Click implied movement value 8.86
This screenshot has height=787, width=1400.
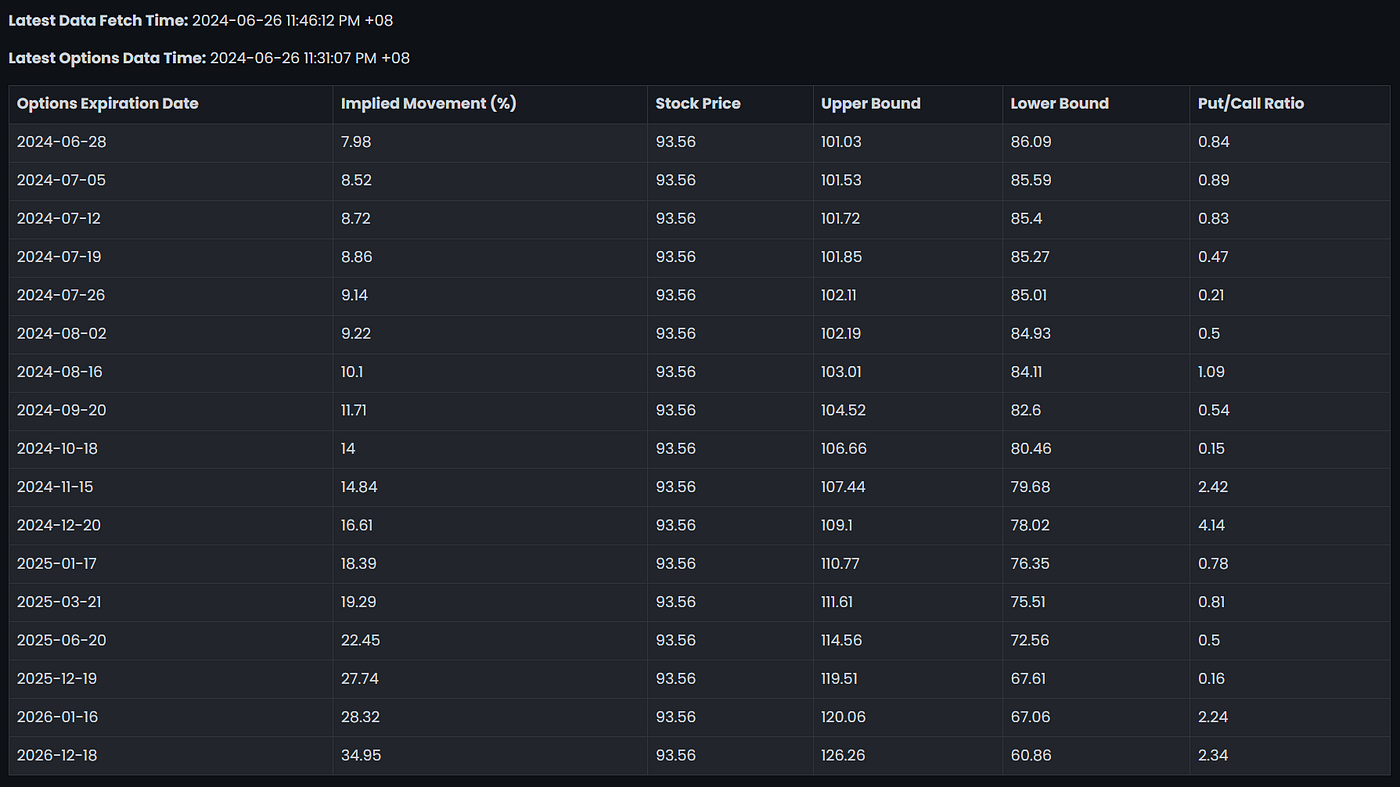pos(357,257)
